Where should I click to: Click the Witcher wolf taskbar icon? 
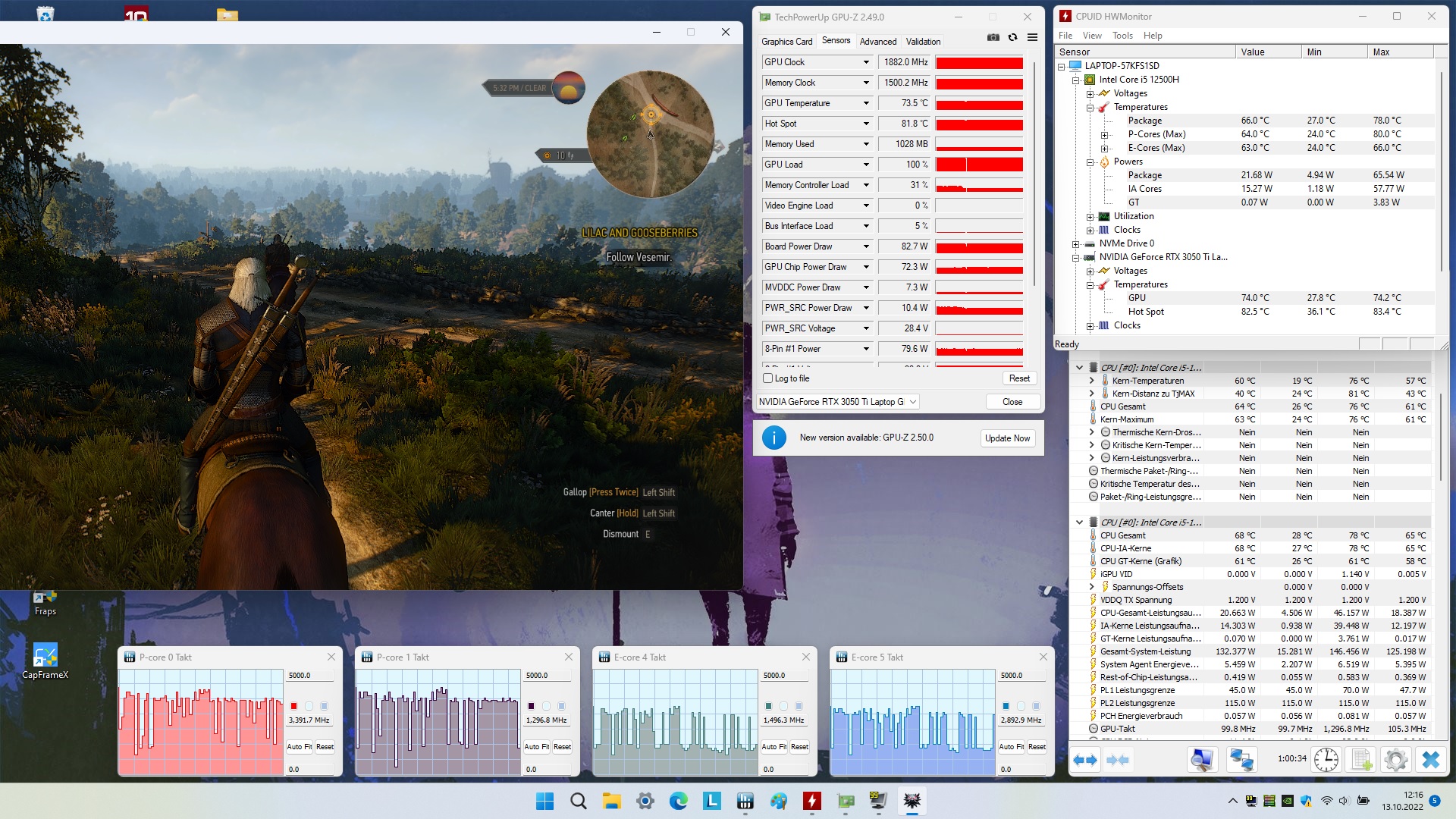[912, 801]
